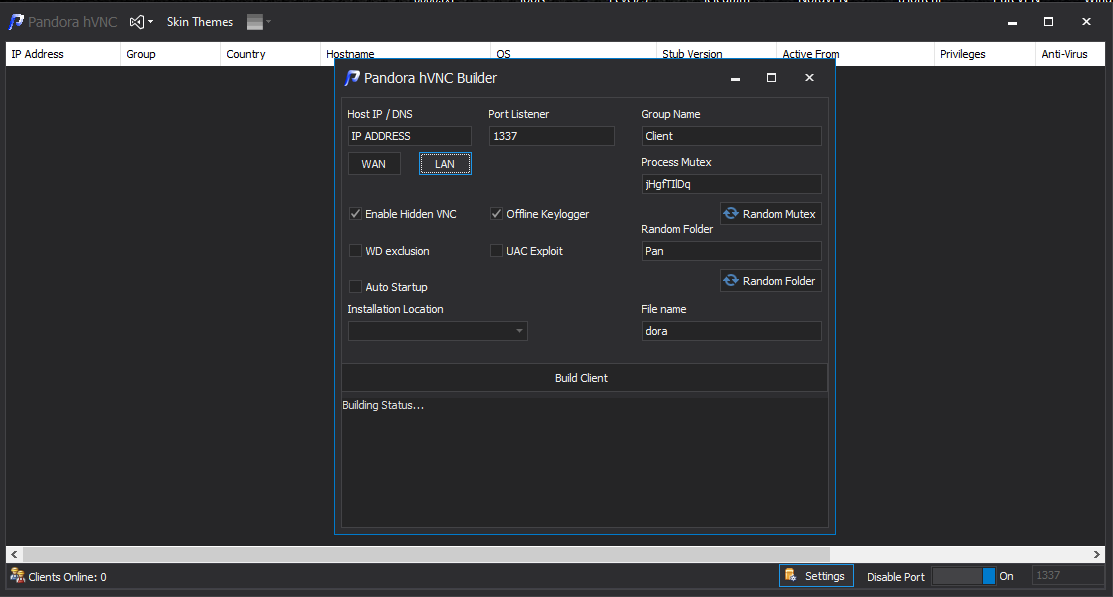Sort by Country column header
Viewport: 1113px width, 597px height.
tap(270, 54)
